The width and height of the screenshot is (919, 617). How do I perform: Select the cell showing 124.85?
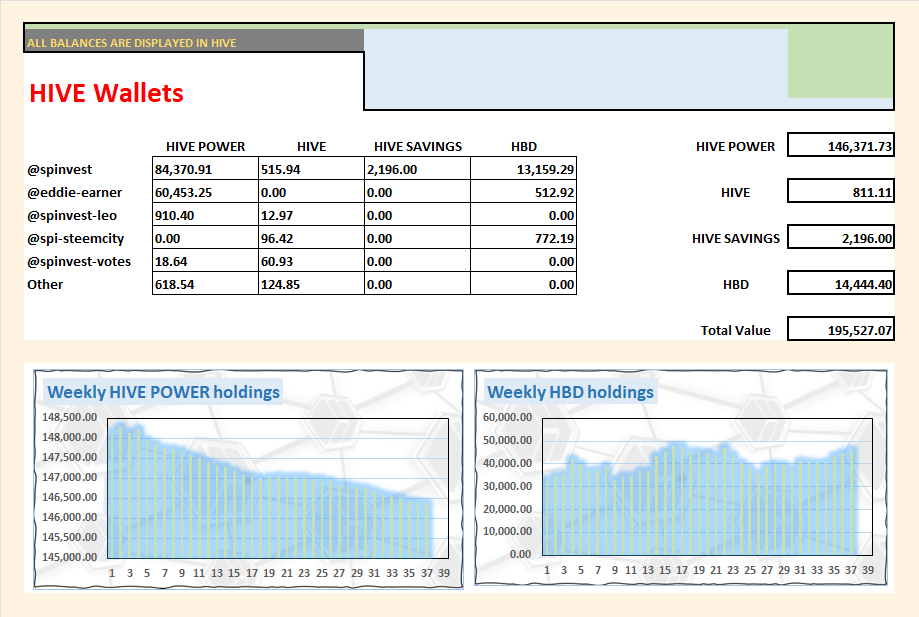(x=311, y=283)
